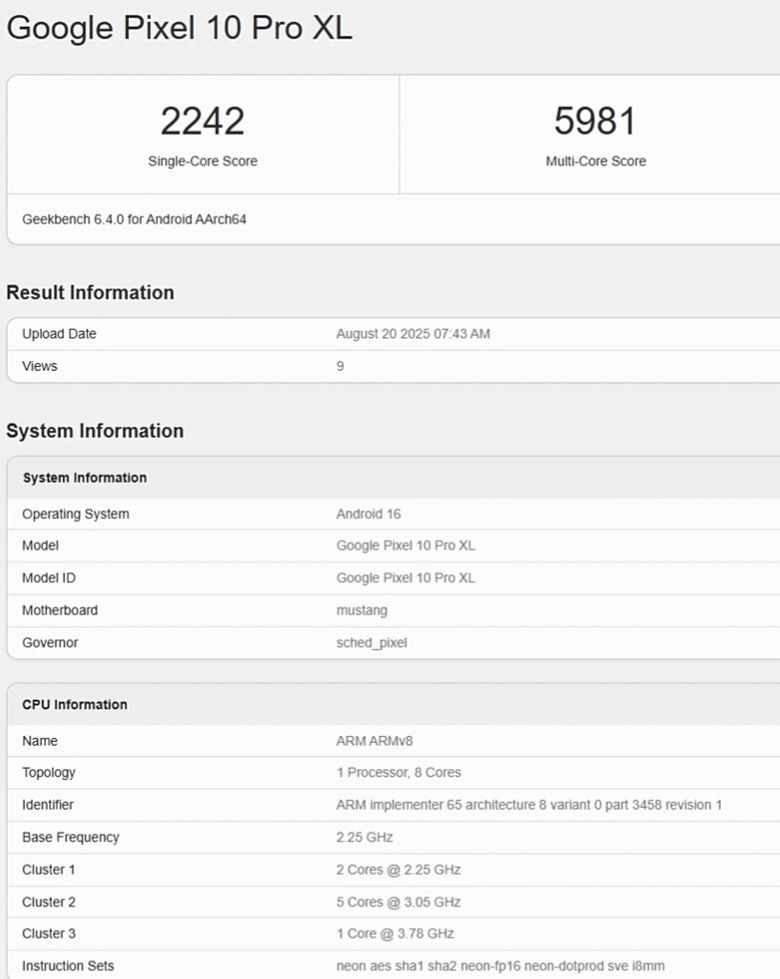Image resolution: width=780 pixels, height=979 pixels.
Task: Select the views count 9
Action: tap(340, 366)
